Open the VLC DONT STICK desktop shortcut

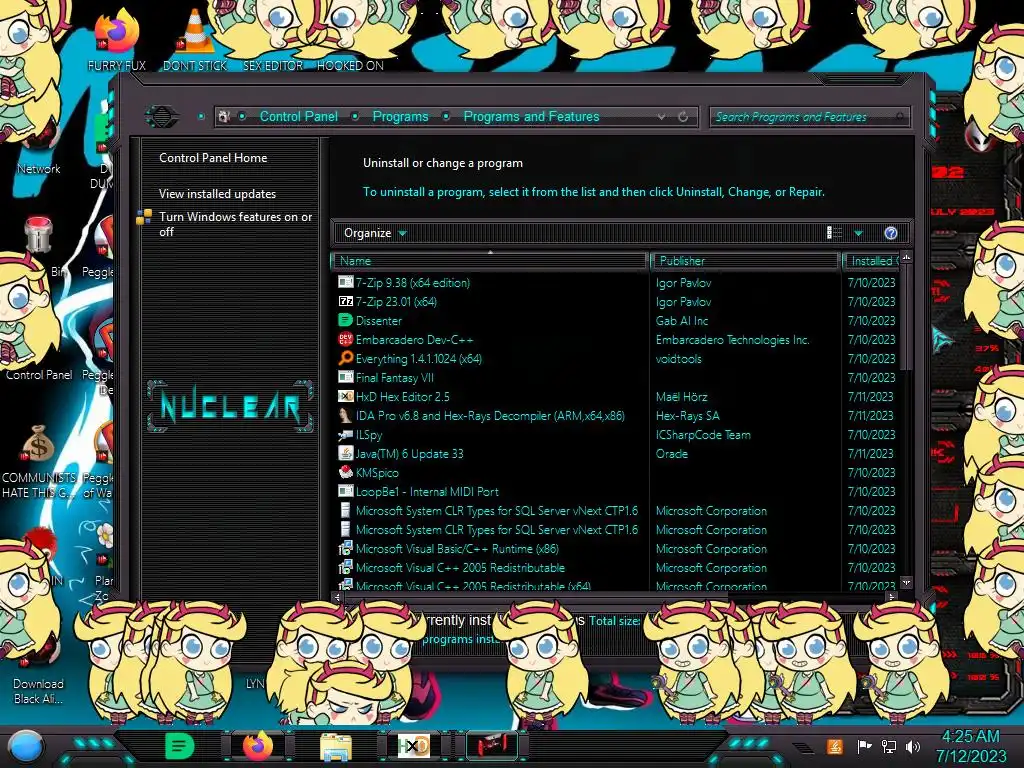[x=195, y=40]
